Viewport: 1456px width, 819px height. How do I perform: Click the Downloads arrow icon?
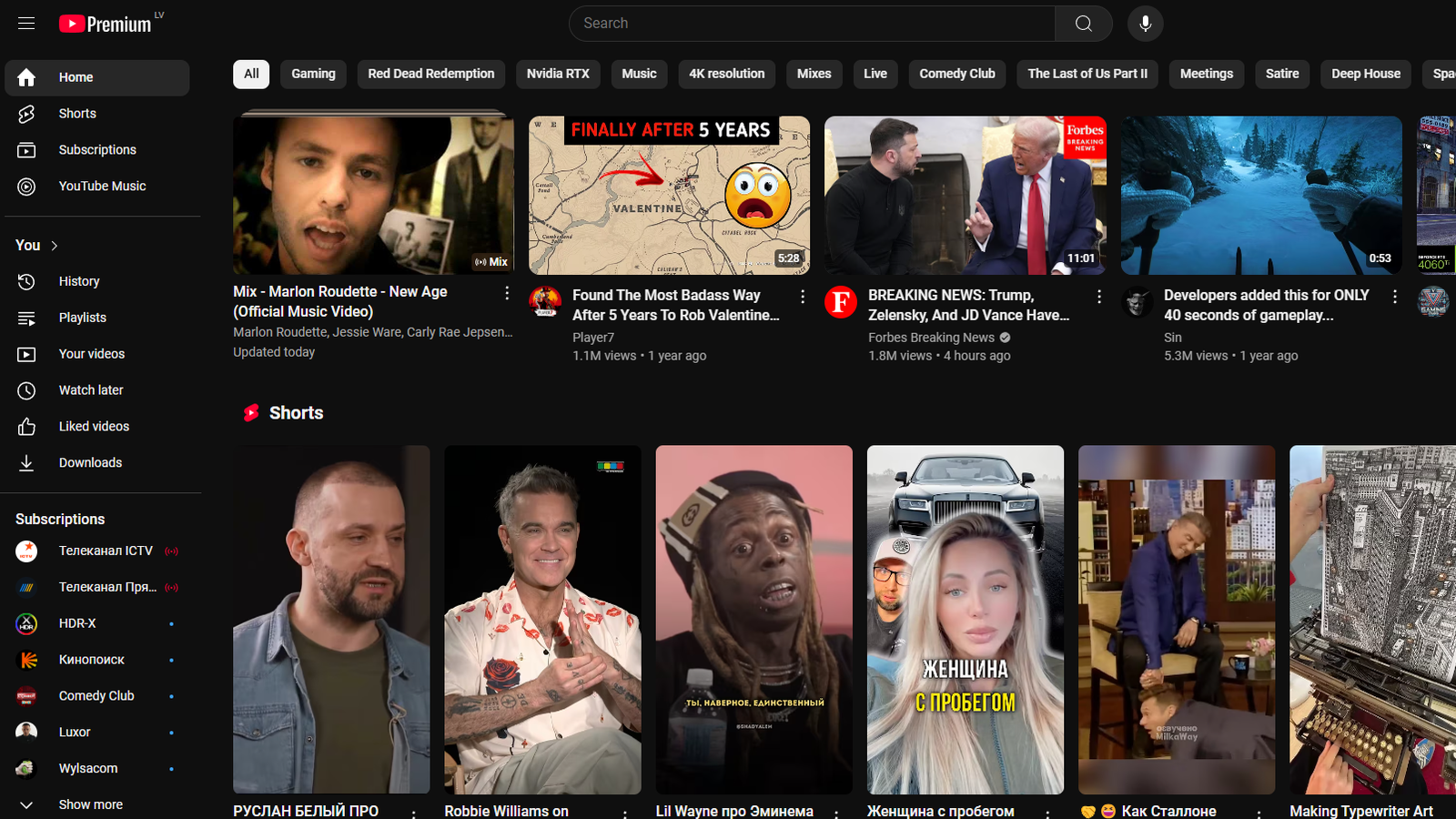26,463
